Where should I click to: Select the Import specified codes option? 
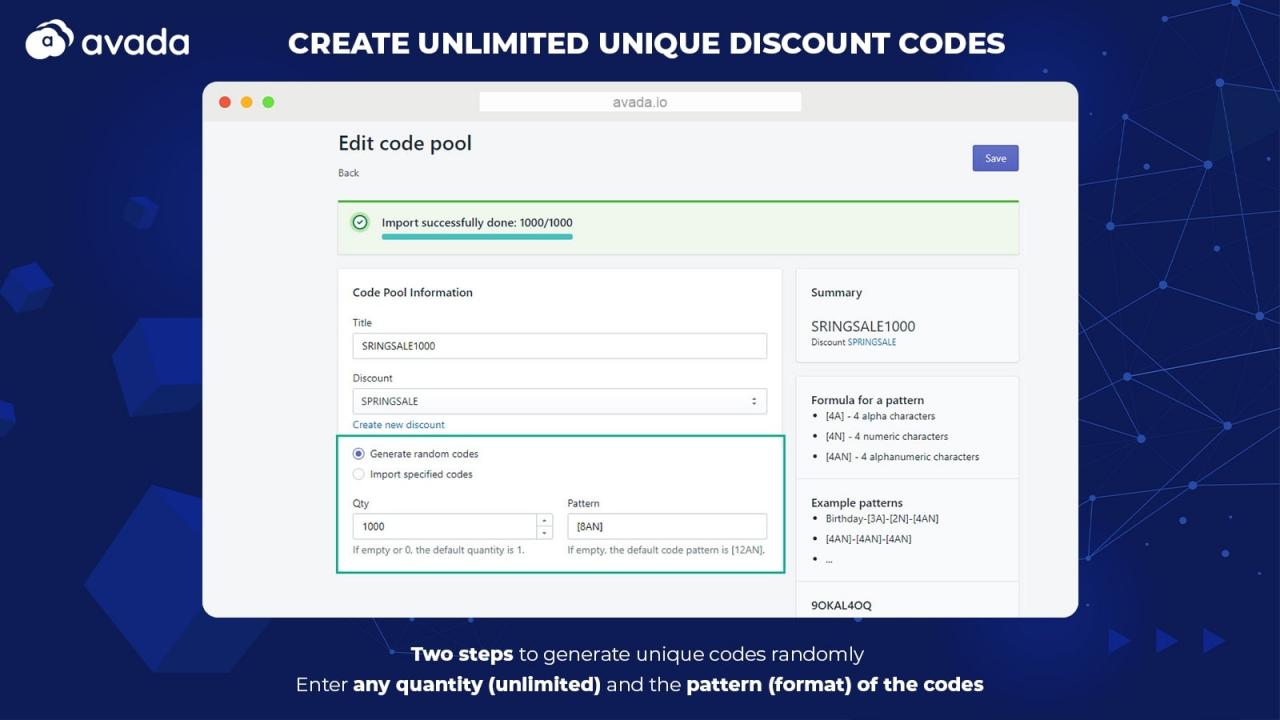click(x=359, y=475)
